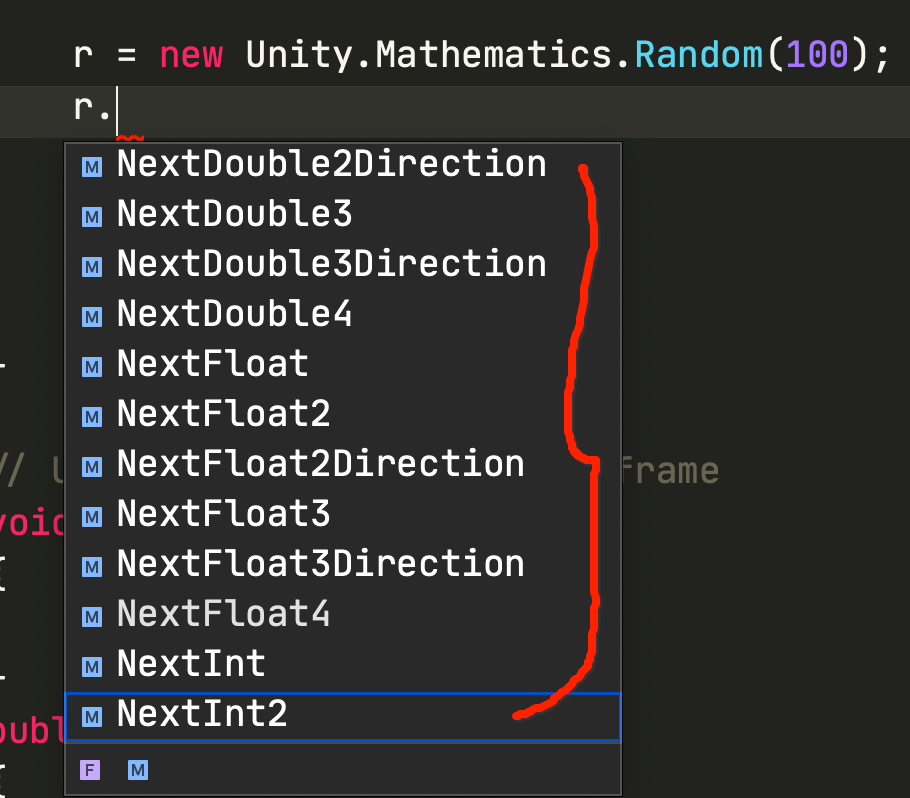This screenshot has height=798, width=910.
Task: Click method icon beside NextFloat2Direction
Action: pos(92,466)
